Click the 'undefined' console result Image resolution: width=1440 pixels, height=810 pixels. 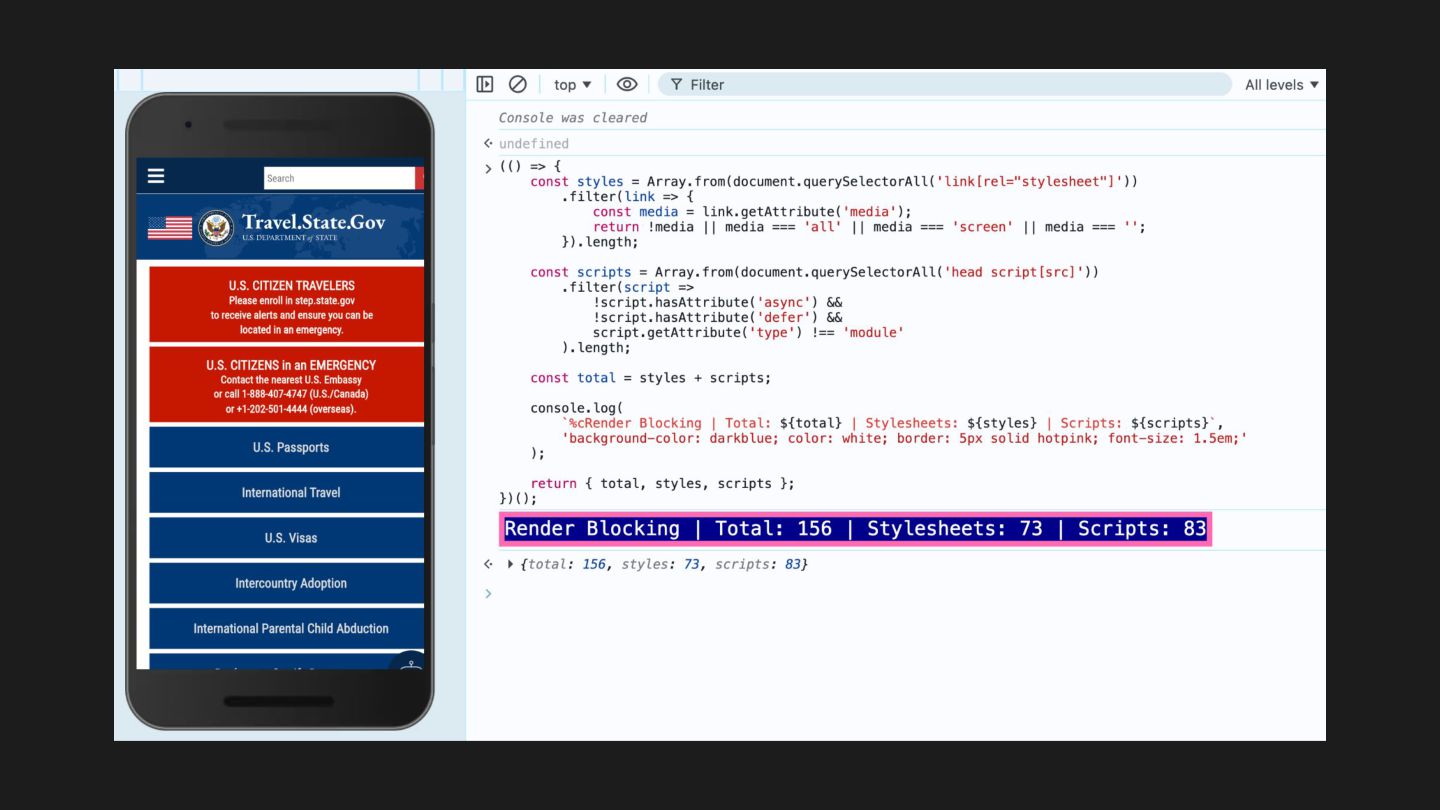click(534, 143)
